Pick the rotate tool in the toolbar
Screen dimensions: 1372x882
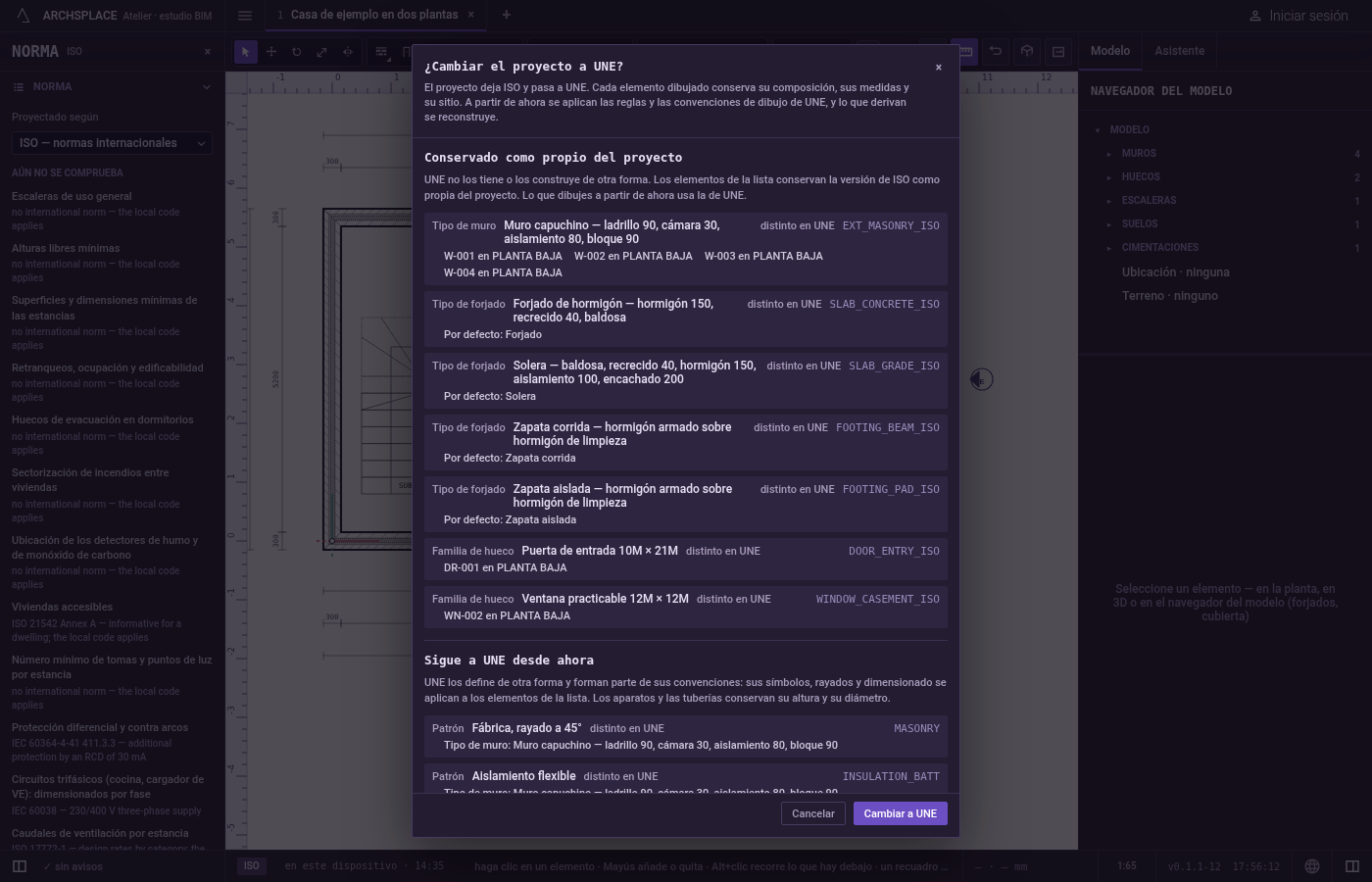click(x=297, y=52)
